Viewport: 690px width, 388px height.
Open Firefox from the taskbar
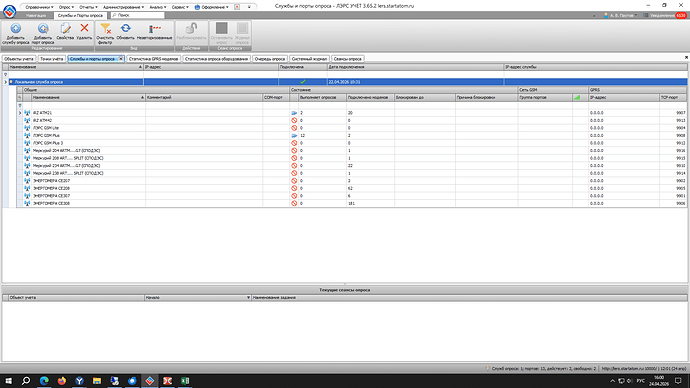click(x=62, y=381)
